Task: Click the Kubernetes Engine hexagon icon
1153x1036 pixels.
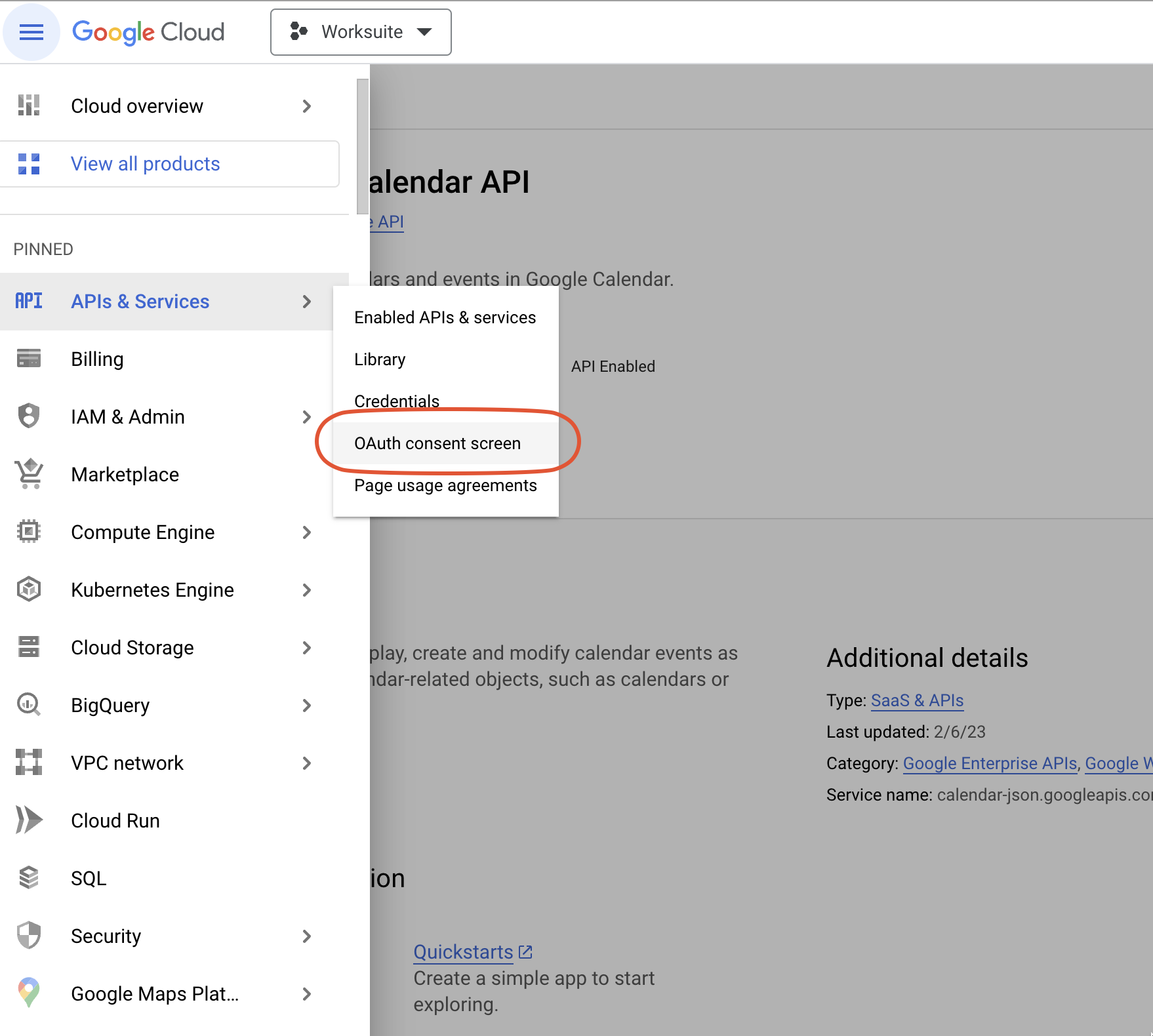Action: pyautogui.click(x=29, y=589)
